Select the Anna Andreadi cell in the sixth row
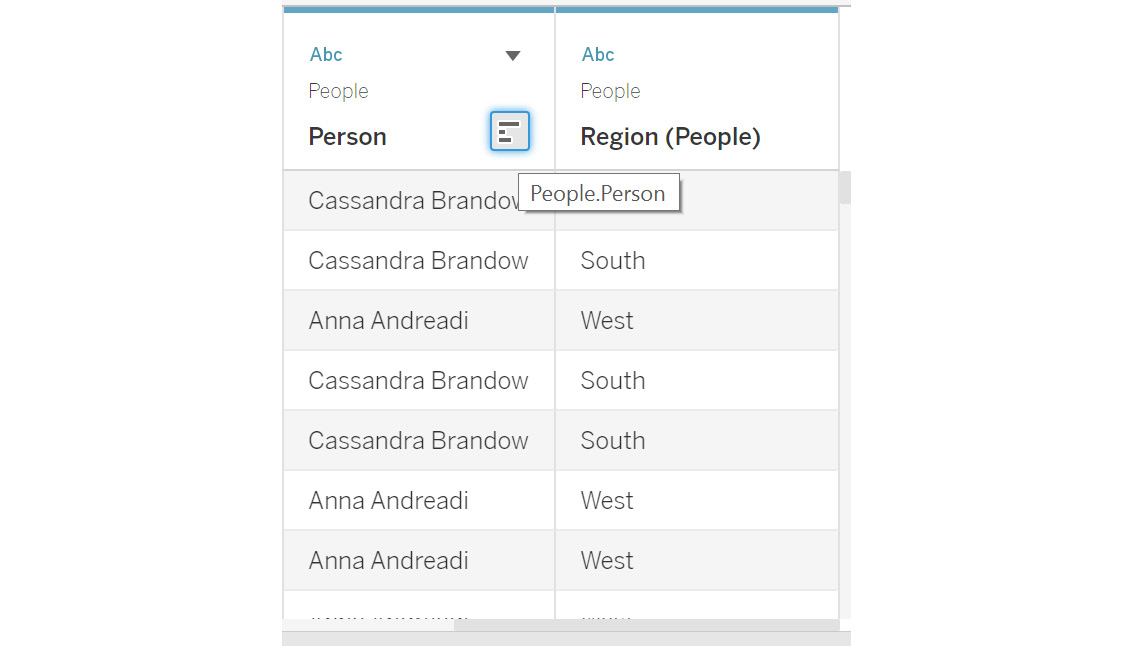1133x646 pixels. click(x=418, y=500)
